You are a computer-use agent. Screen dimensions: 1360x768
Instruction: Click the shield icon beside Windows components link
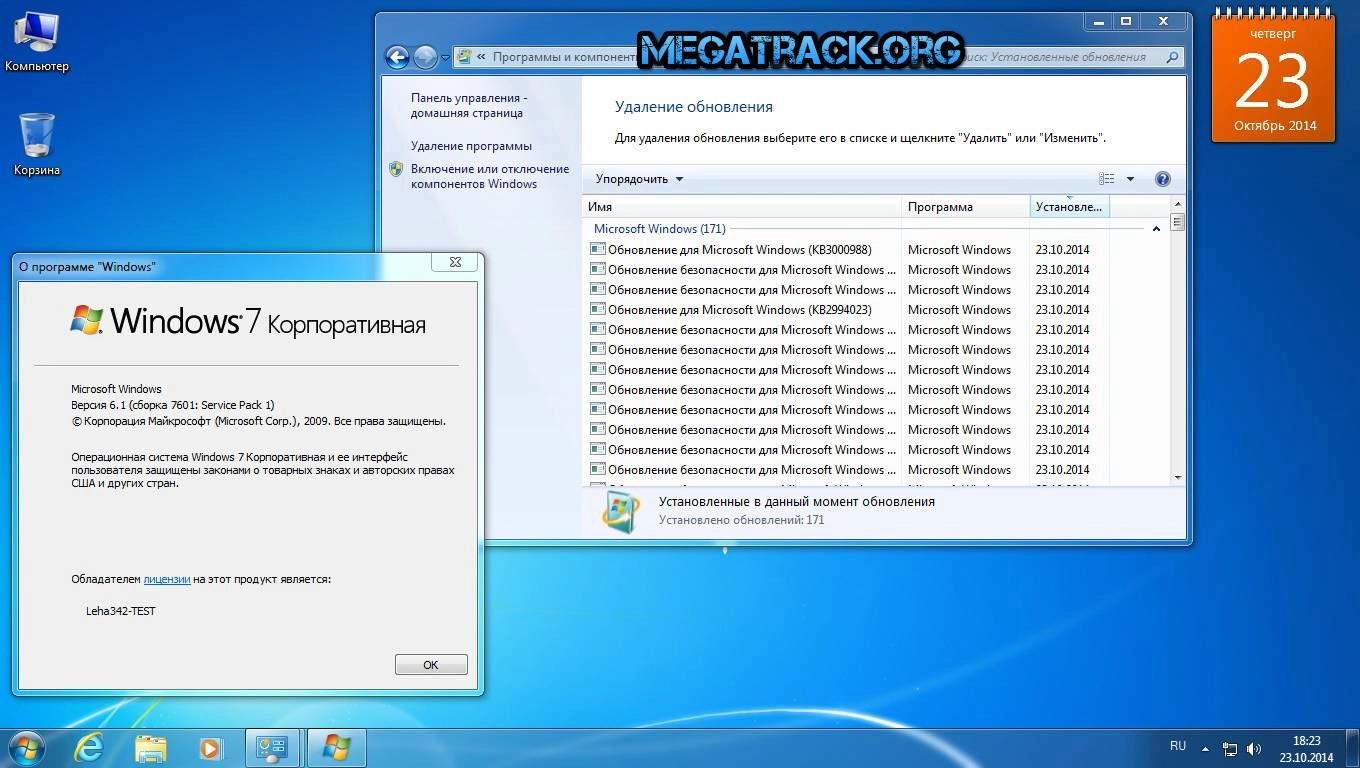coord(396,169)
